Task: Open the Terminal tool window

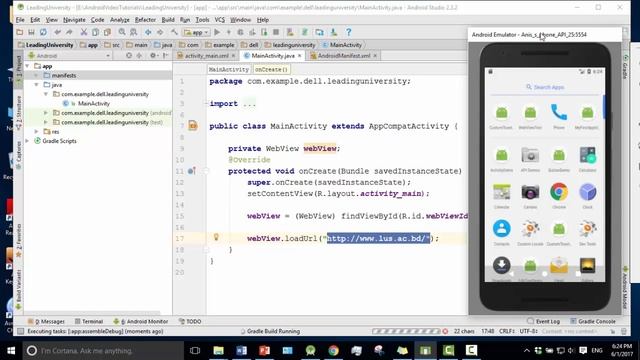Action: click(x=89, y=322)
